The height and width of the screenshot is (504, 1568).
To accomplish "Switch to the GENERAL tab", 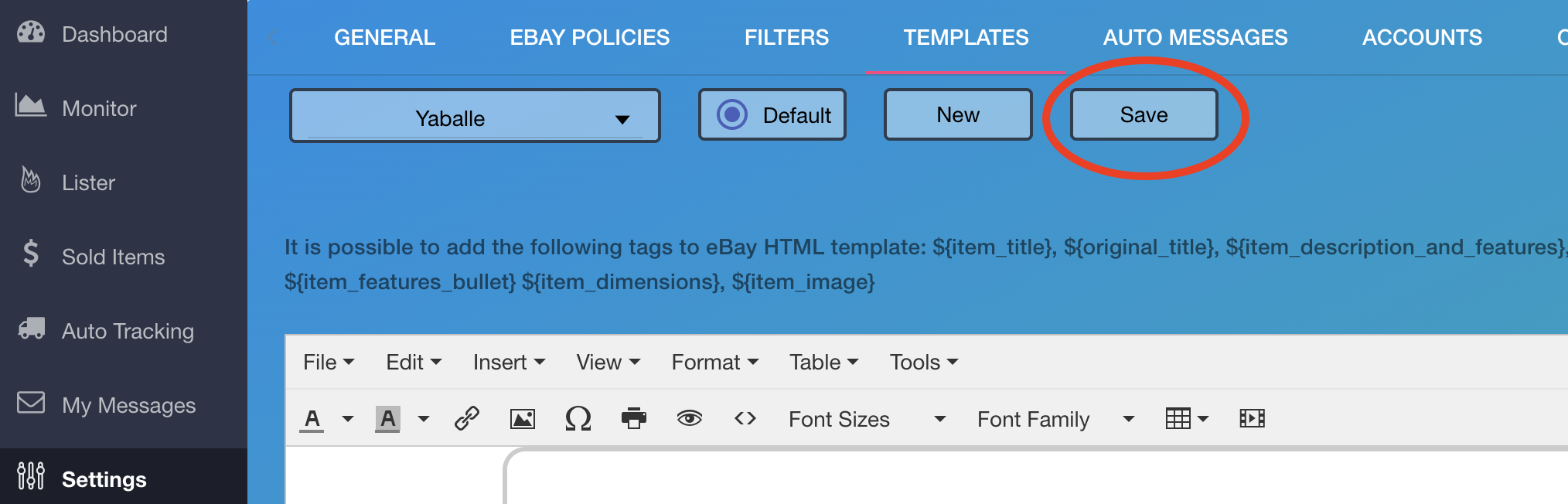I will tap(384, 37).
